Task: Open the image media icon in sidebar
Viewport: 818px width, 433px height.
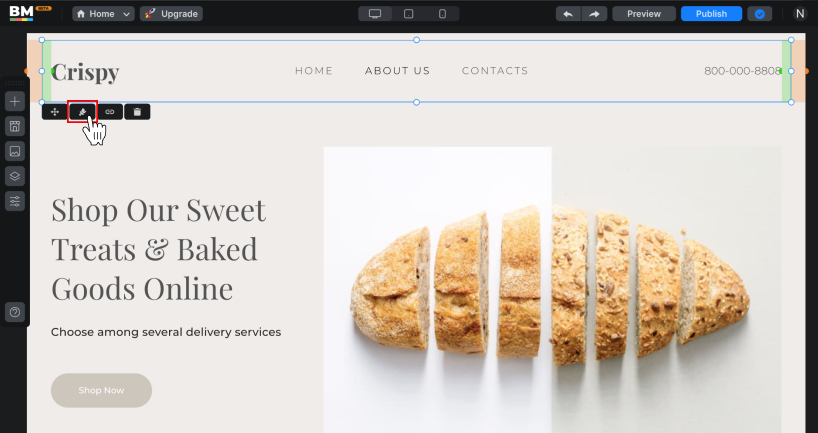Action: click(15, 151)
